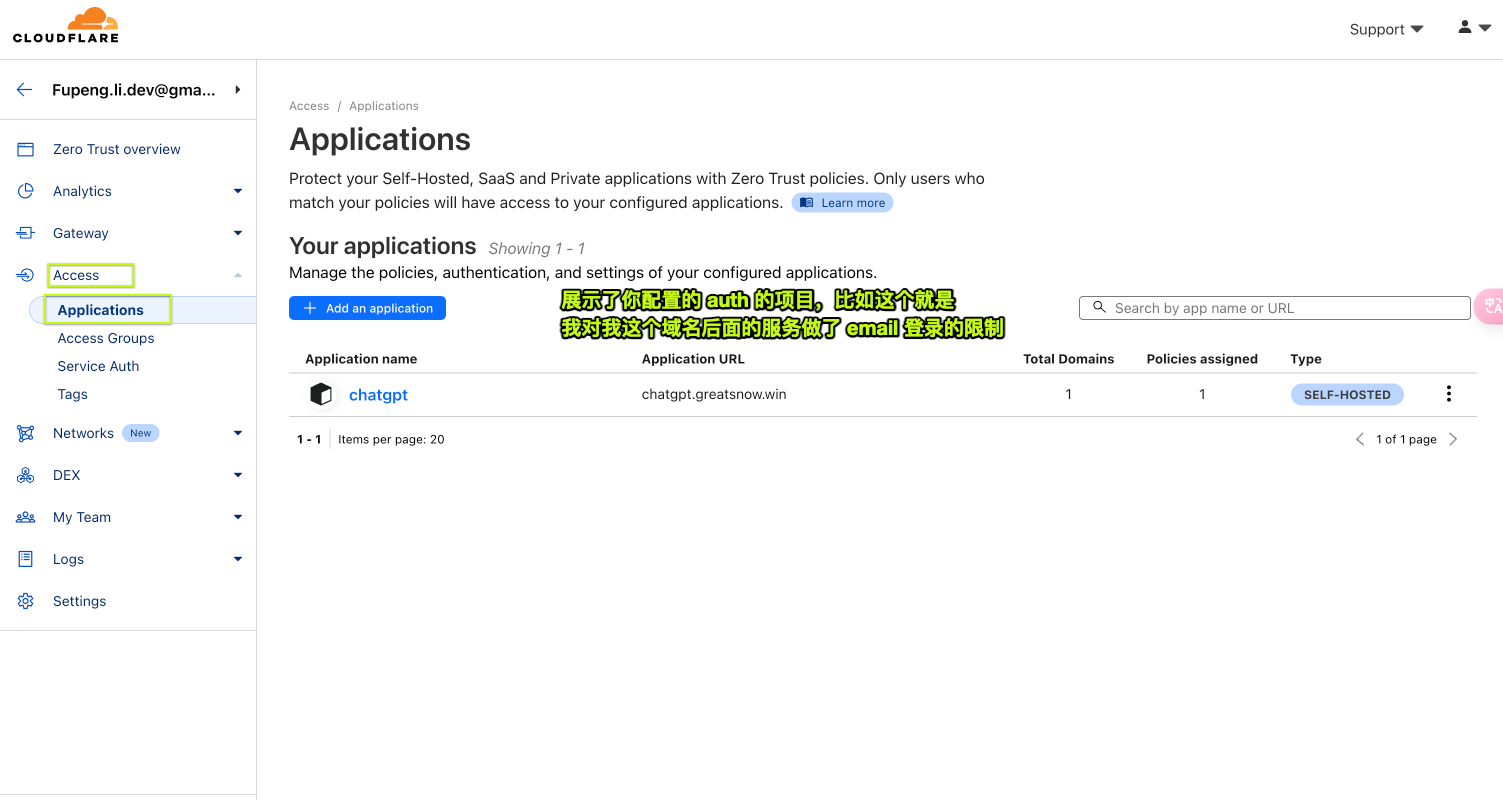This screenshot has height=800, width=1503.
Task: Click the Settings gear icon
Action: (x=26, y=601)
